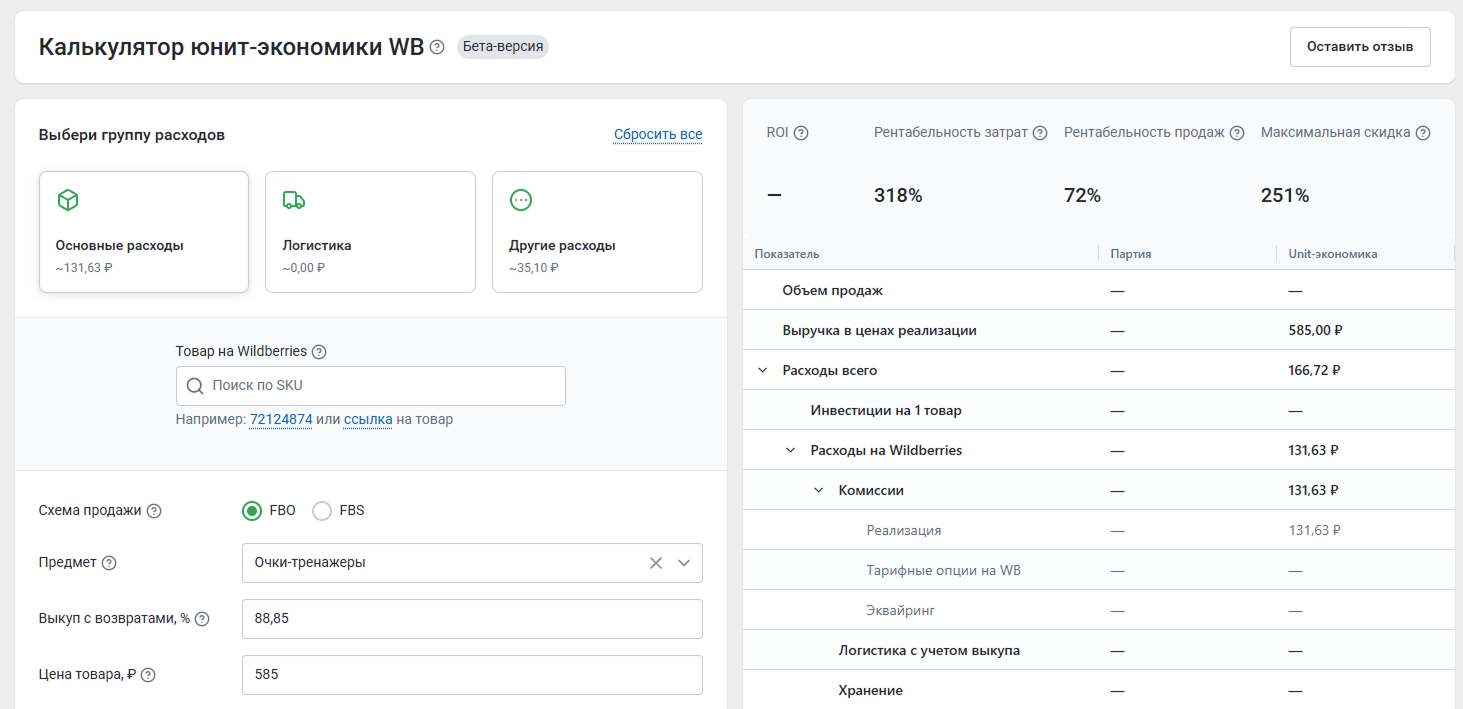Open the Предмет dropdown arrow
Image resolution: width=1463 pixels, height=709 pixels.
pos(684,563)
